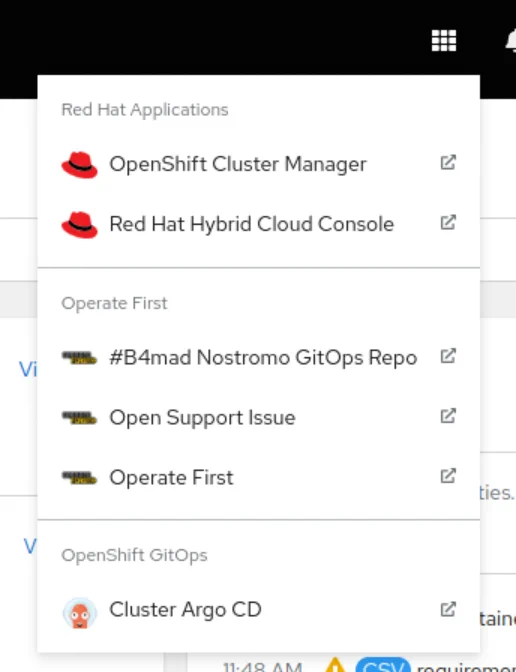Click the red hat icon beside OpenShift Cluster Manager
The height and width of the screenshot is (672, 516).
(x=79, y=165)
